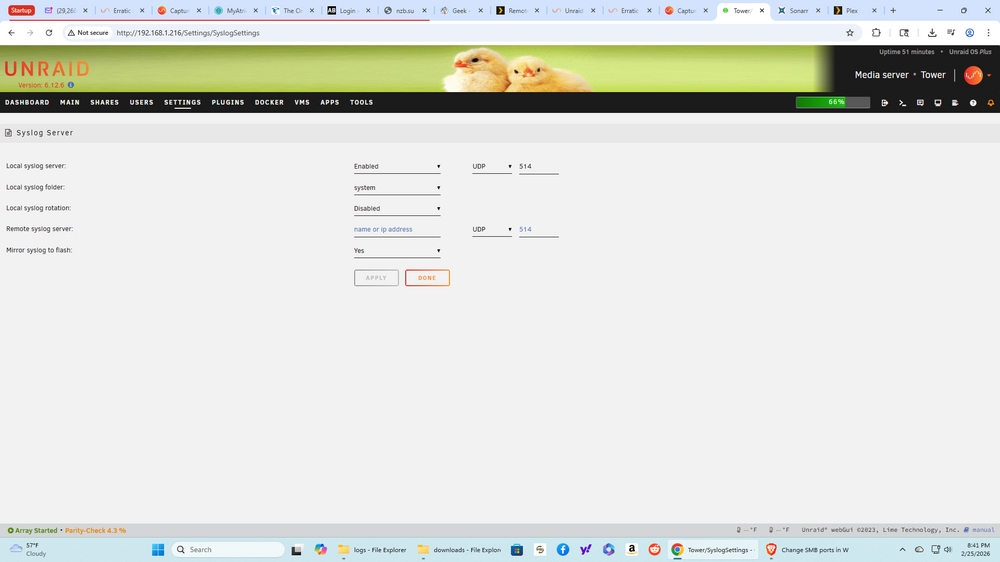Open Chrome three-dot menu

coord(989,33)
